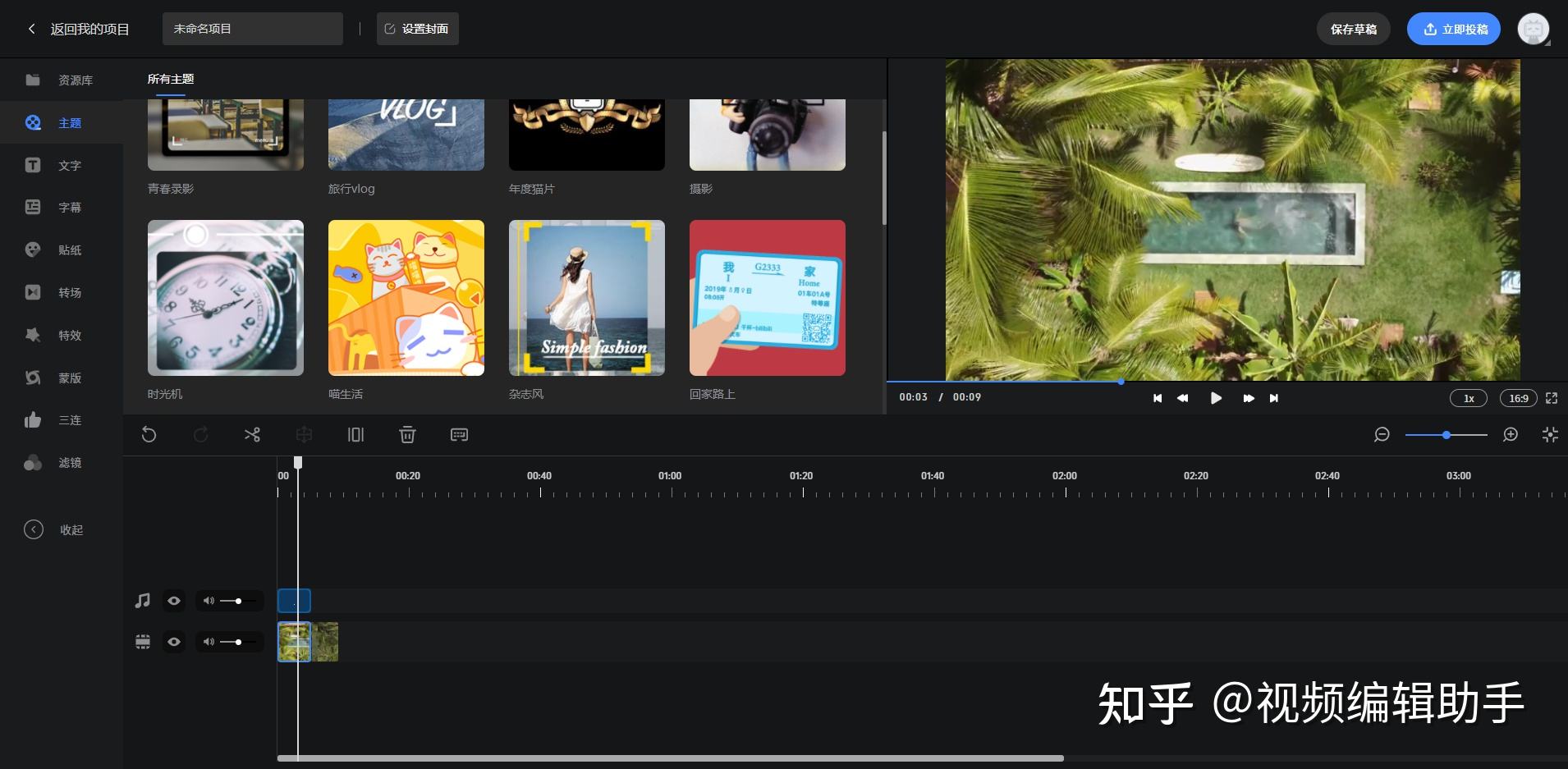Image resolution: width=1568 pixels, height=769 pixels.
Task: Select 主题 theme sidebar item
Action: (x=62, y=123)
